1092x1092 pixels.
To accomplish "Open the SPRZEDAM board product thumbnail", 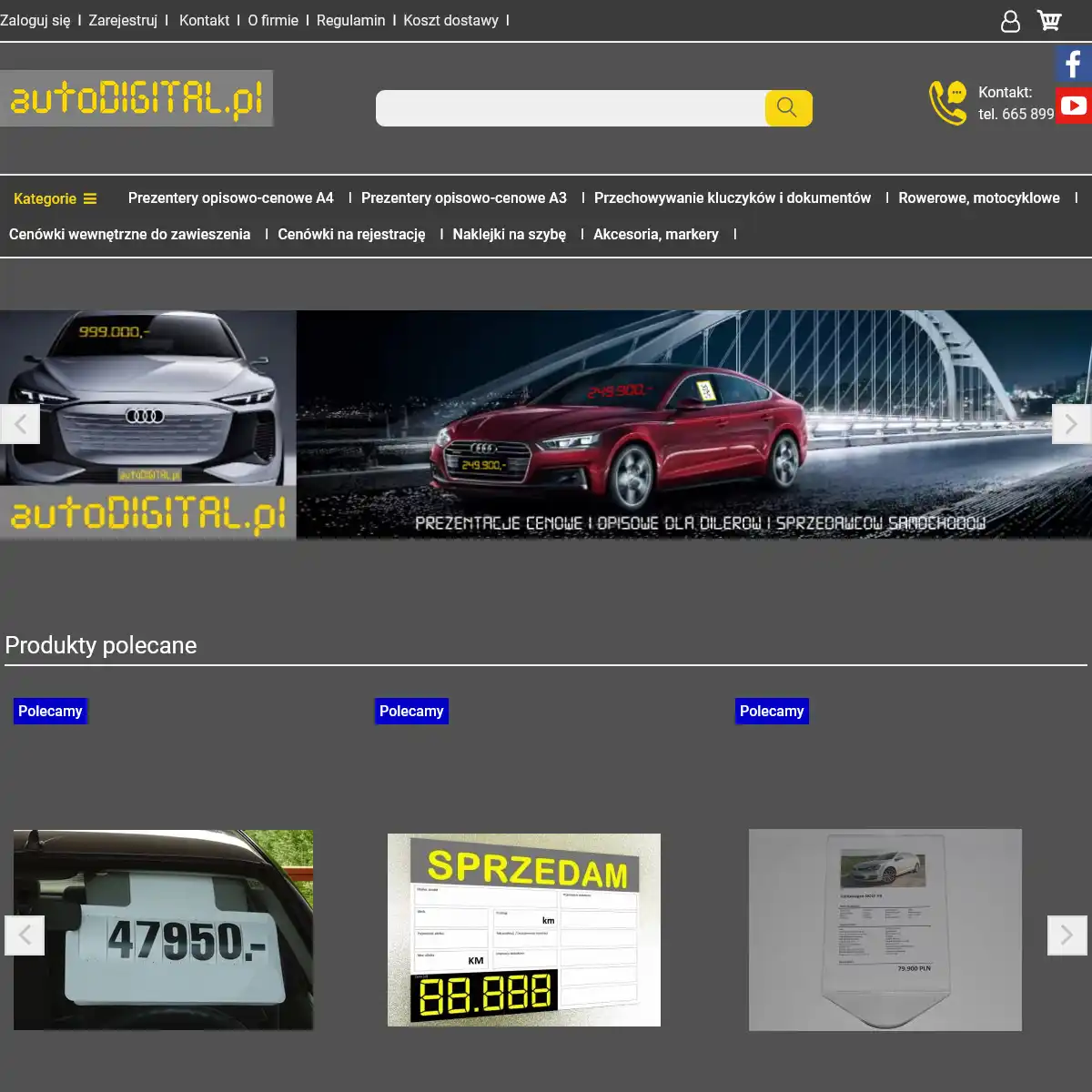I will (x=523, y=929).
